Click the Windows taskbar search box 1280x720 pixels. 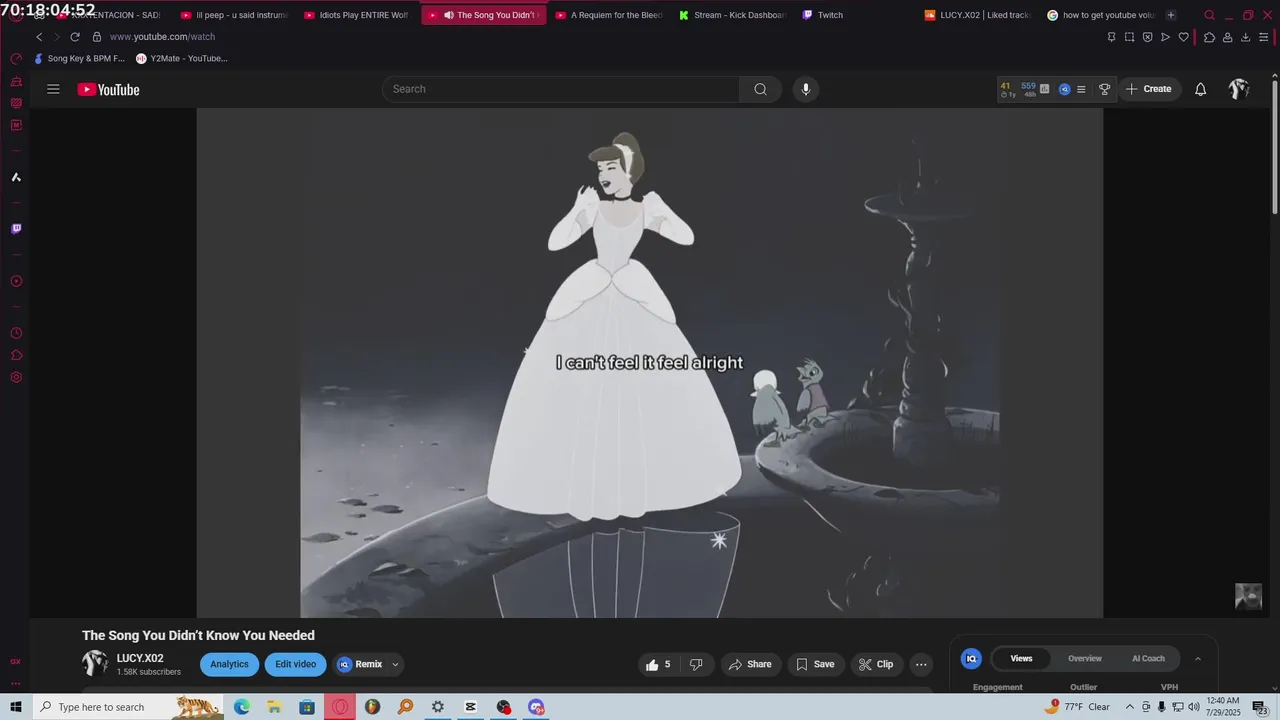click(130, 707)
